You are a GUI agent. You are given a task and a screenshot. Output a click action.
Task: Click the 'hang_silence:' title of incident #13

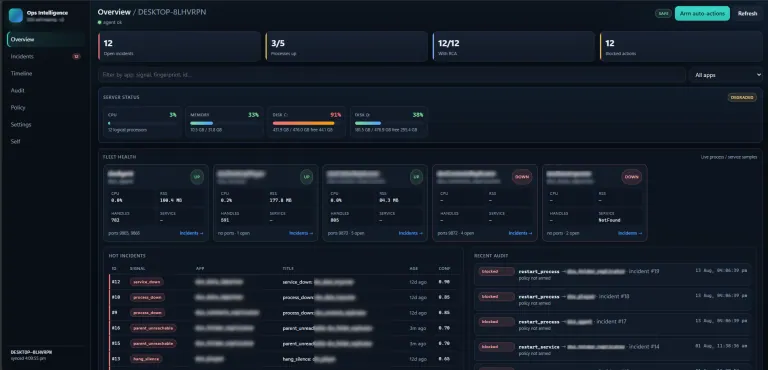(x=296, y=359)
